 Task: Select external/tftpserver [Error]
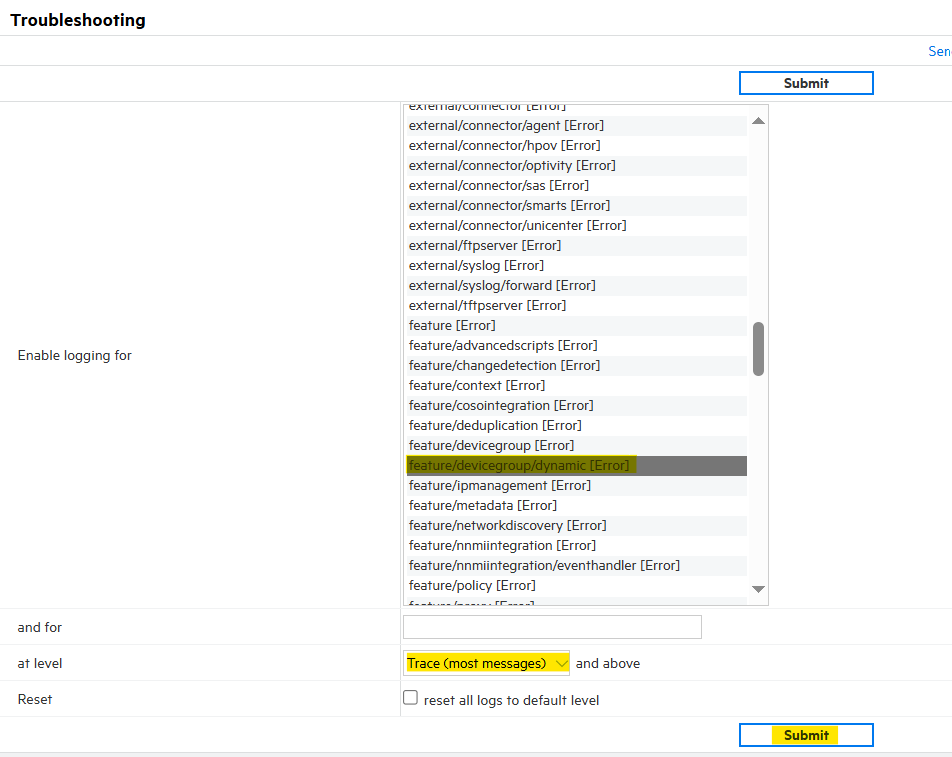pyautogui.click(x=576, y=306)
